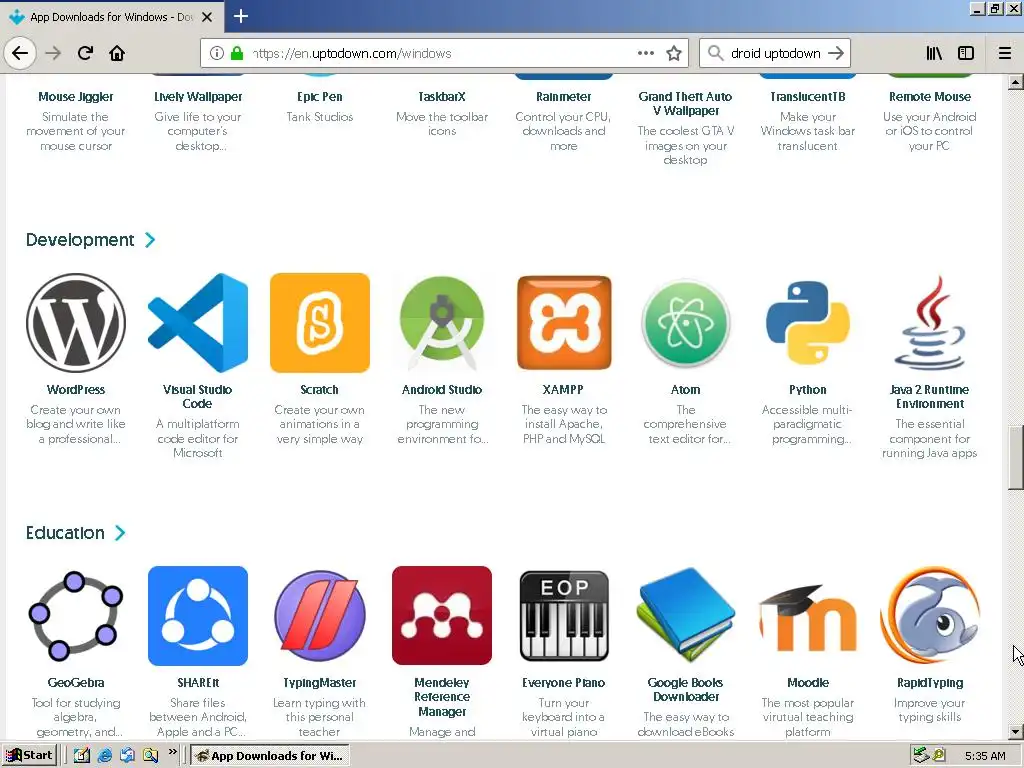Click the Java 2 Runtime Environment icon
This screenshot has width=1024, height=768.
pos(930,323)
